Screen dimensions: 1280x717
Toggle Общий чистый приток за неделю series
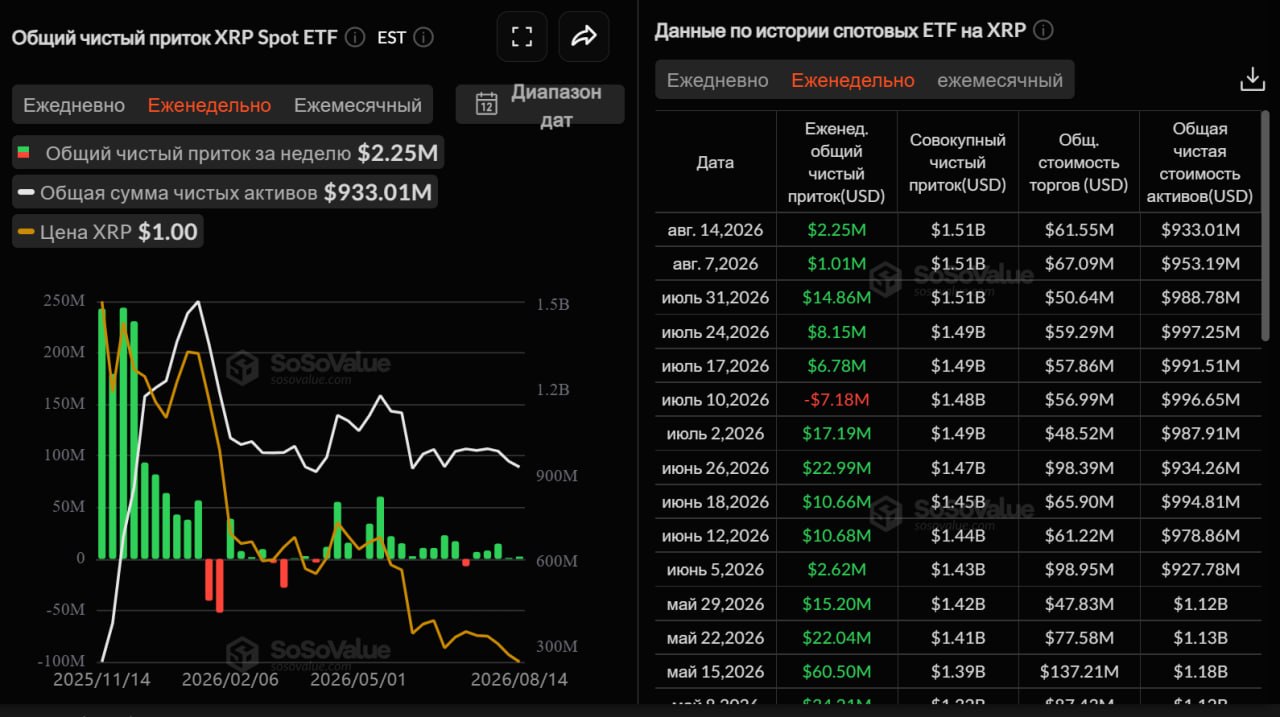pos(229,153)
